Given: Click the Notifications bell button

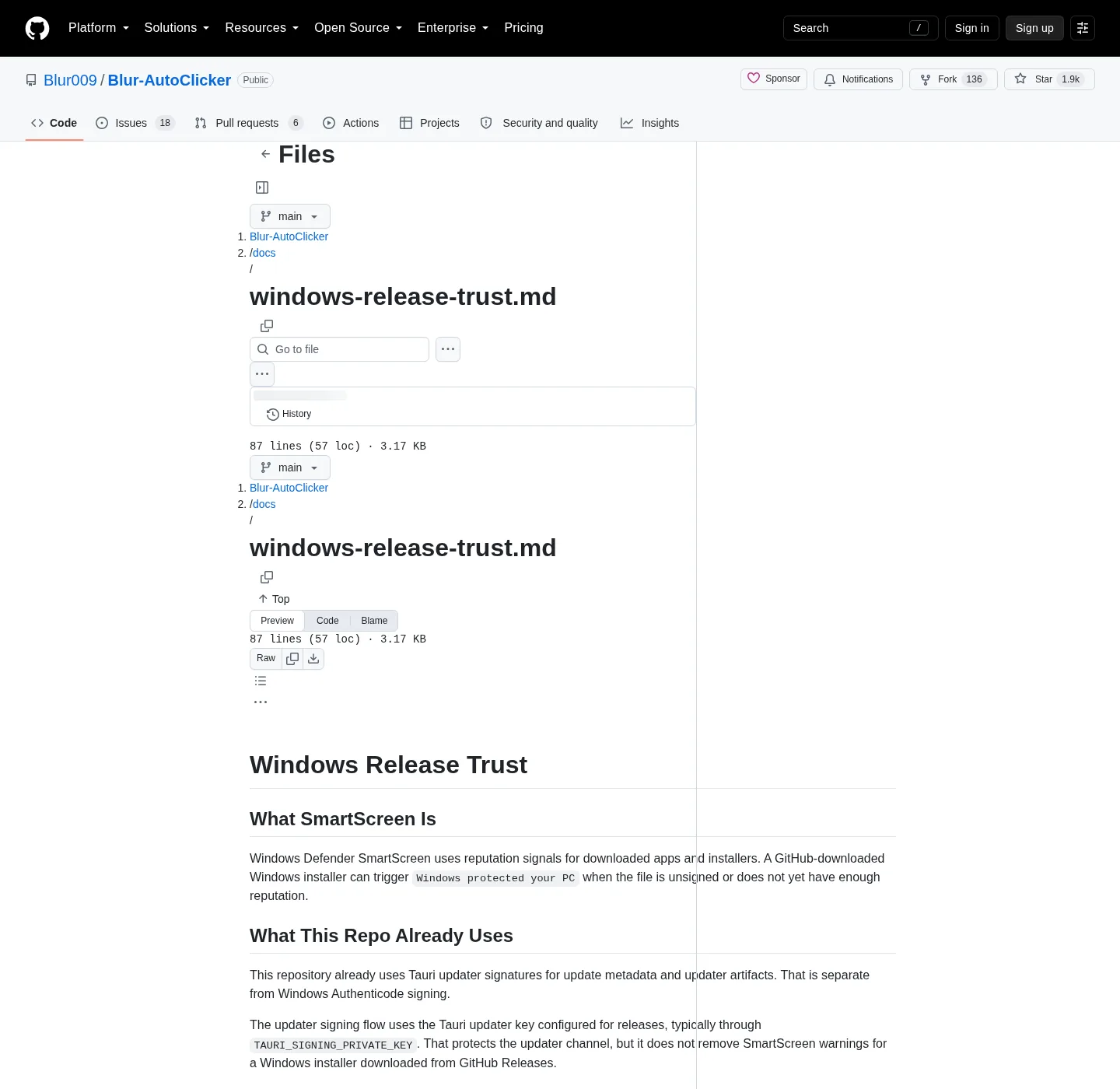Looking at the screenshot, I should tap(858, 79).
